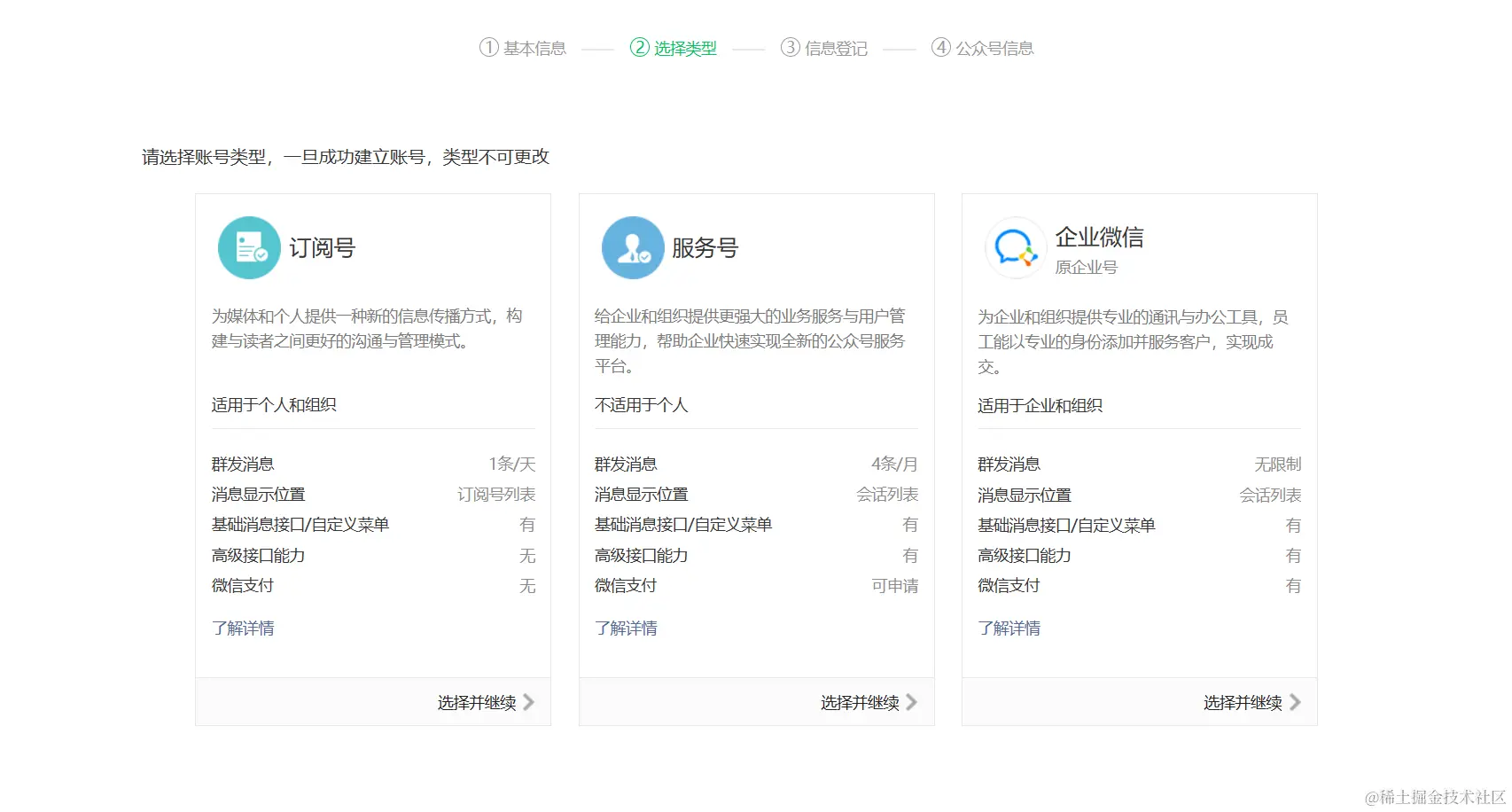Viewport: 1512px width, 812px height.
Task: Click the 适用于企业和组织 text
Action: (1040, 406)
